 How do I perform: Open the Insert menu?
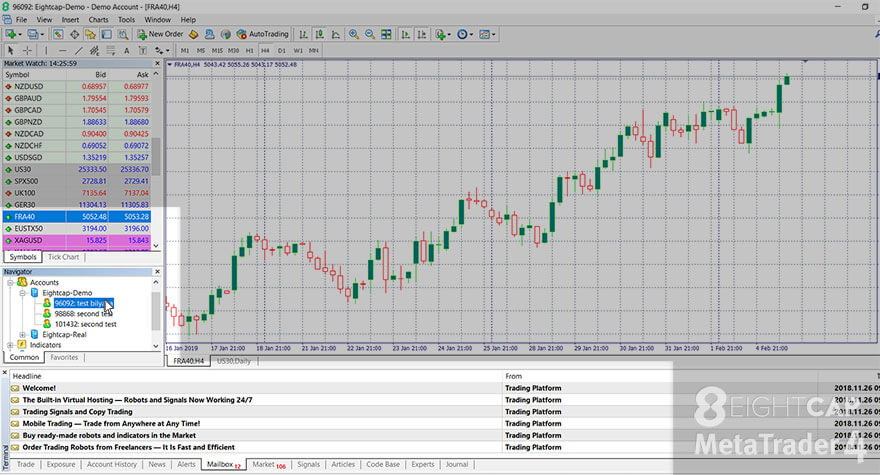(70, 20)
